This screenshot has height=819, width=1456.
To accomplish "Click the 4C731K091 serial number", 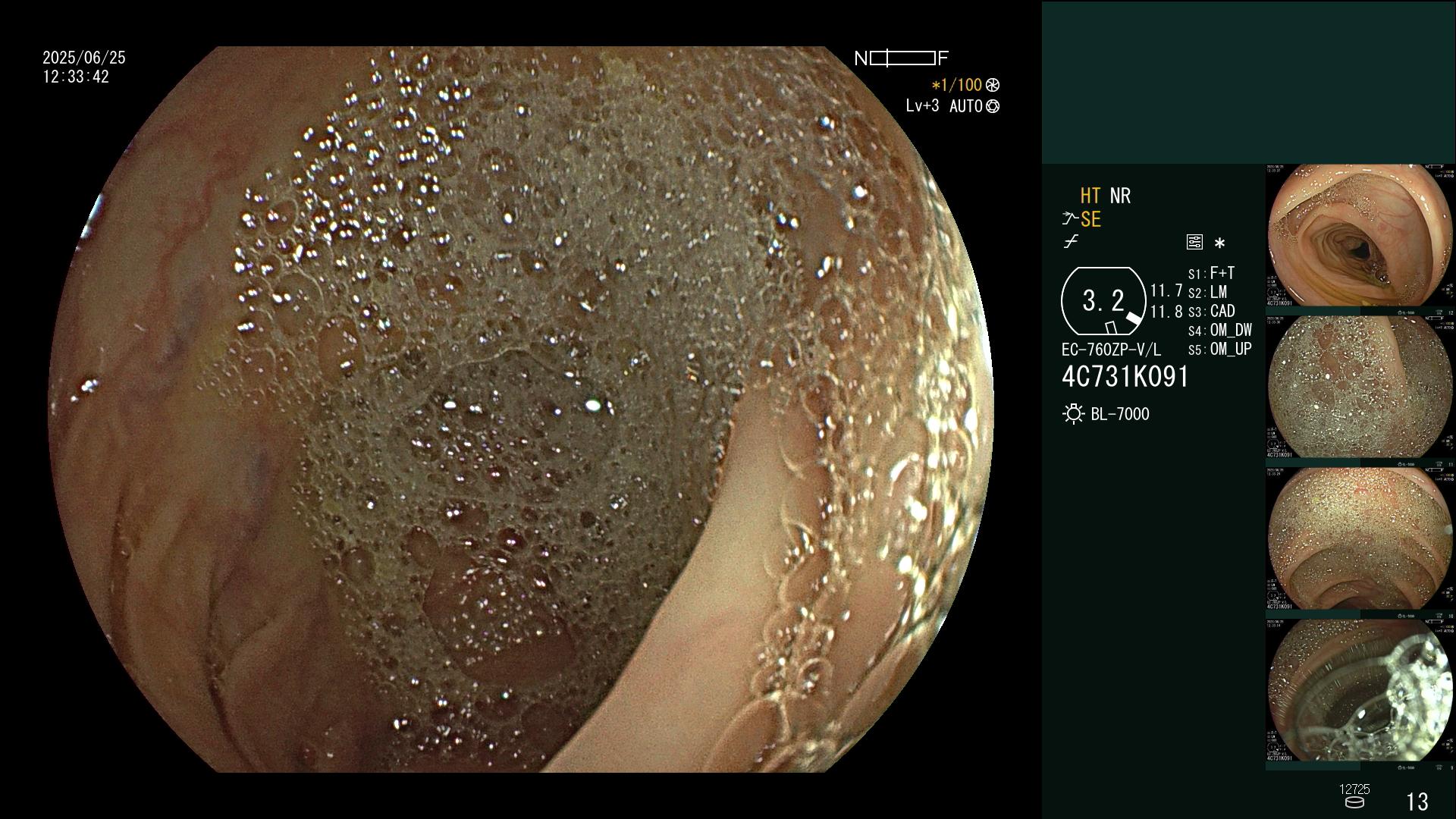I will (x=1125, y=377).
